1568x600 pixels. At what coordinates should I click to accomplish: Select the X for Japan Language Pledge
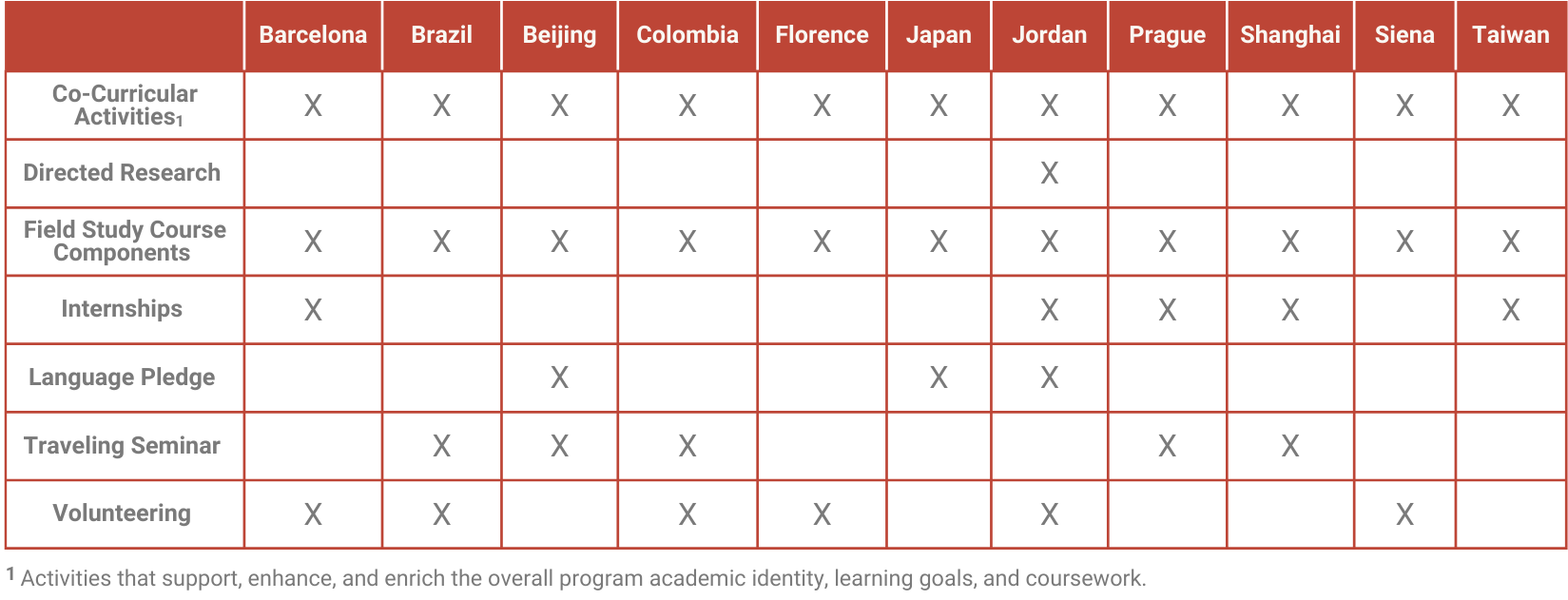click(939, 378)
